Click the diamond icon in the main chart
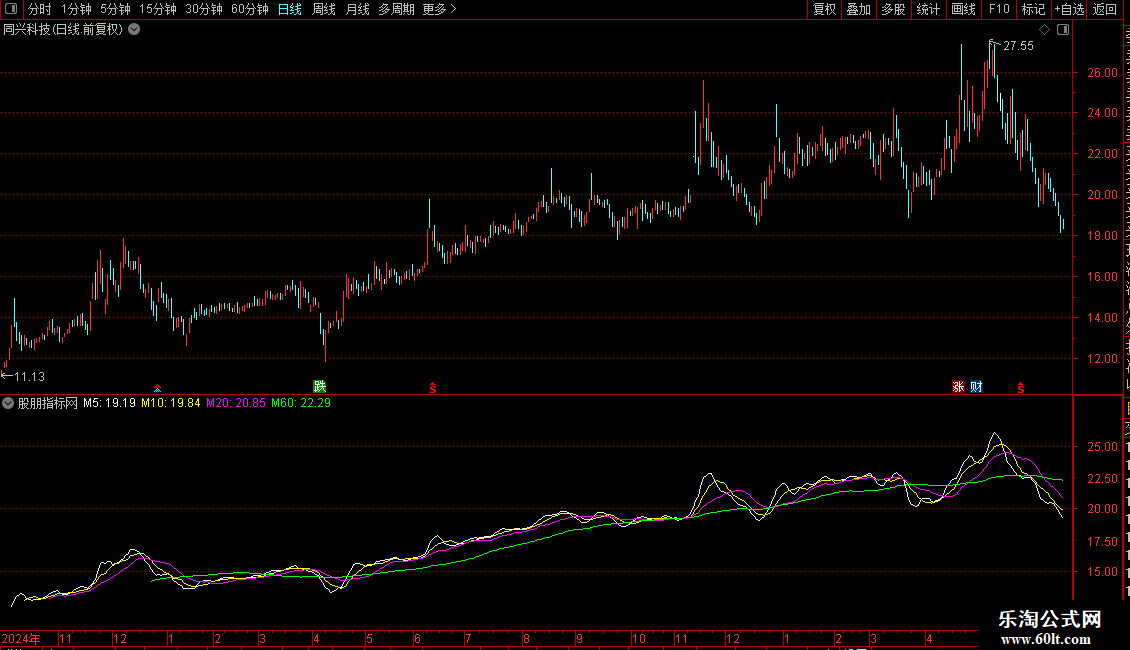The height and width of the screenshot is (650, 1130). point(1044,30)
